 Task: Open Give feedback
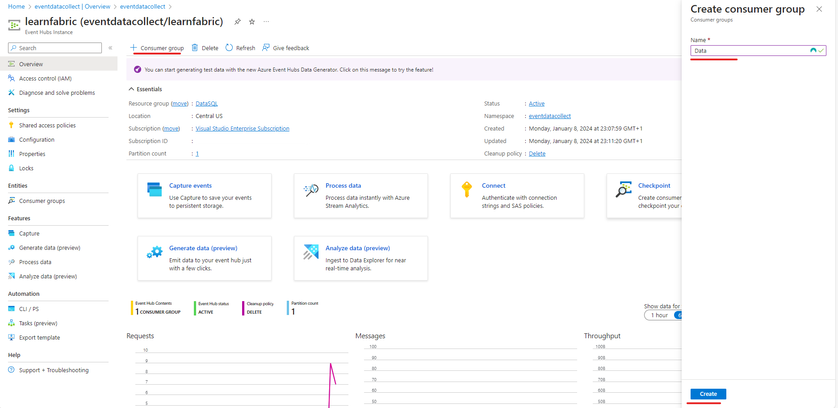click(x=285, y=48)
